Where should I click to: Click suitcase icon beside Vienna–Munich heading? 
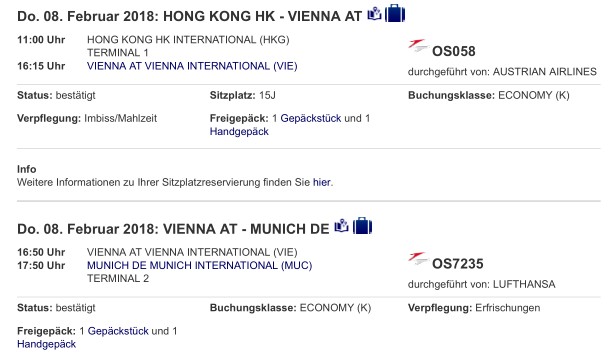click(362, 226)
